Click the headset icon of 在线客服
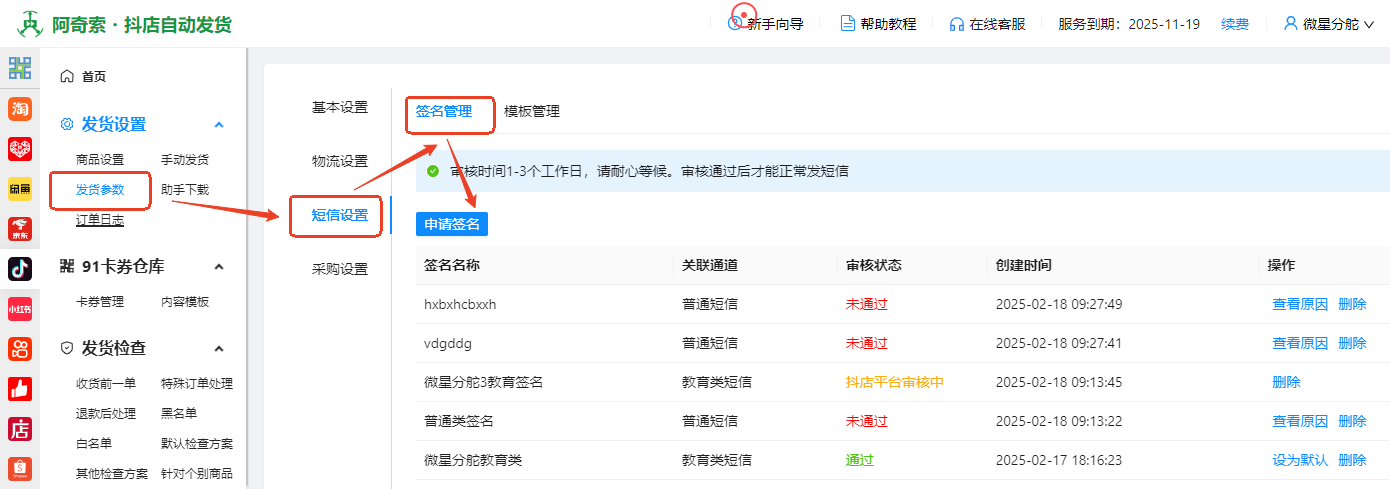The width and height of the screenshot is (1390, 489). point(957,24)
